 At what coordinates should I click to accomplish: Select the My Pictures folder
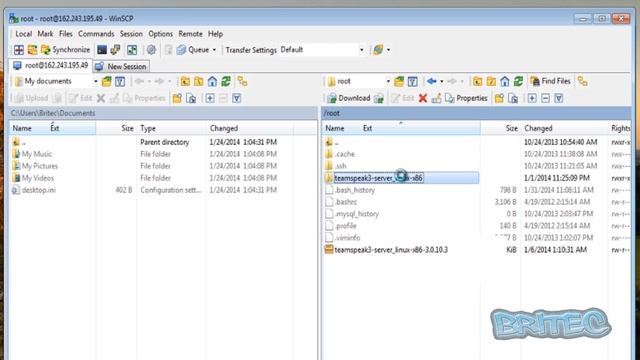pyautogui.click(x=40, y=166)
